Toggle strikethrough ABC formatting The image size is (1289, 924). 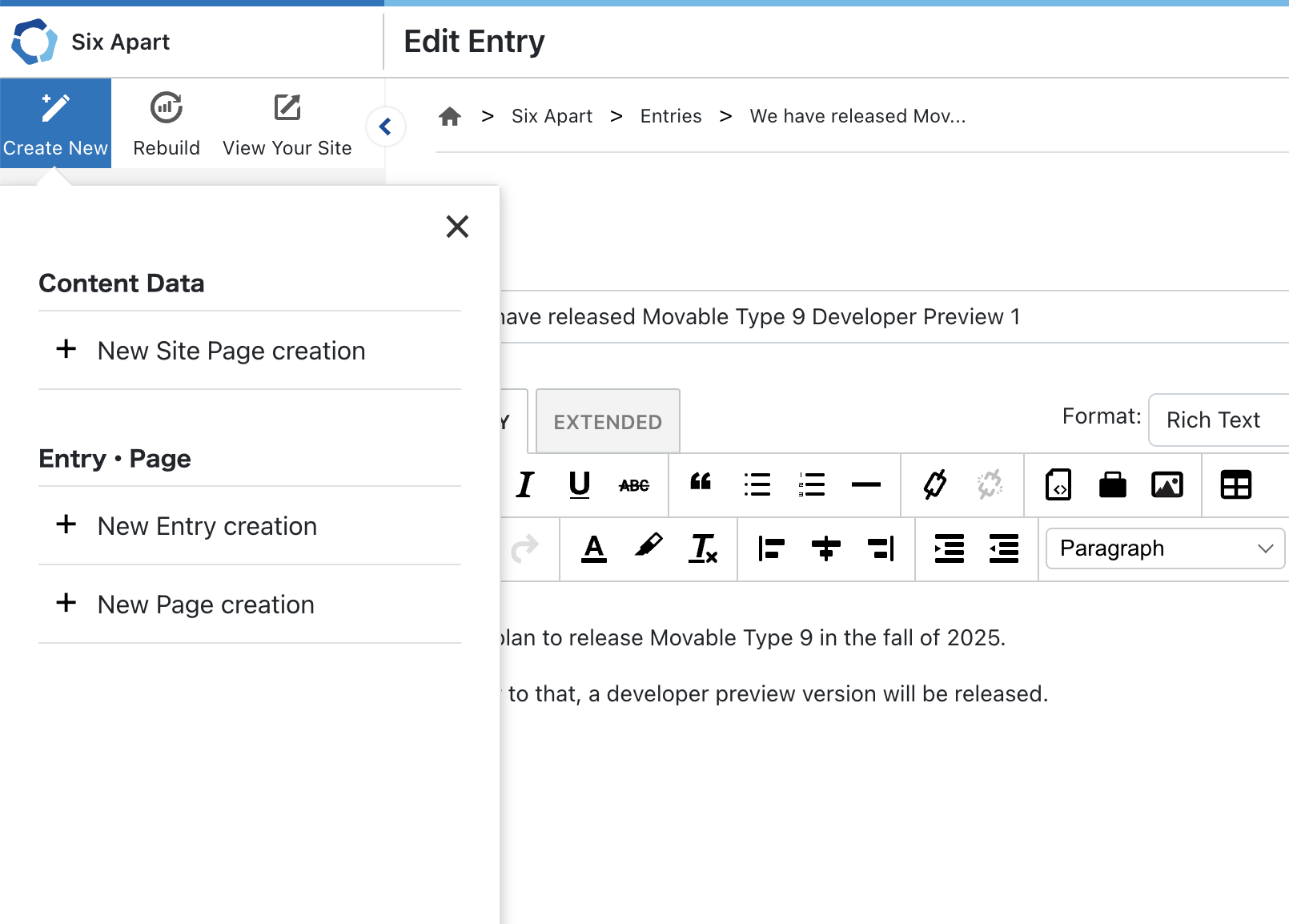(x=634, y=485)
